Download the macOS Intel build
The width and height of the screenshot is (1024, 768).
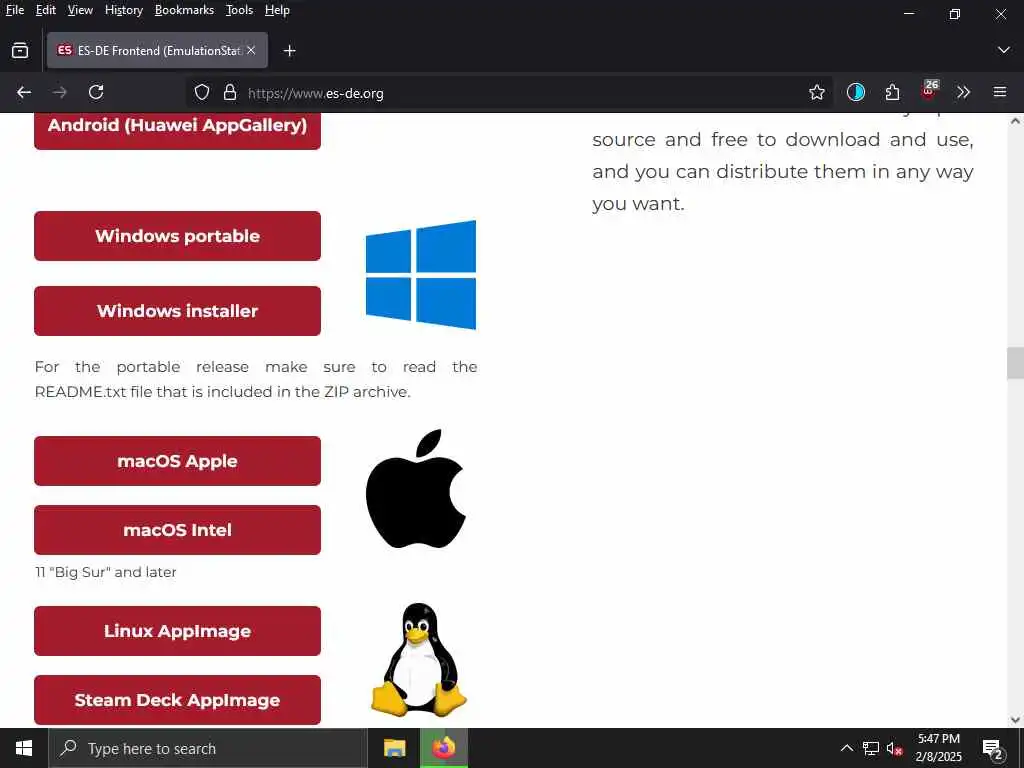coord(177,530)
